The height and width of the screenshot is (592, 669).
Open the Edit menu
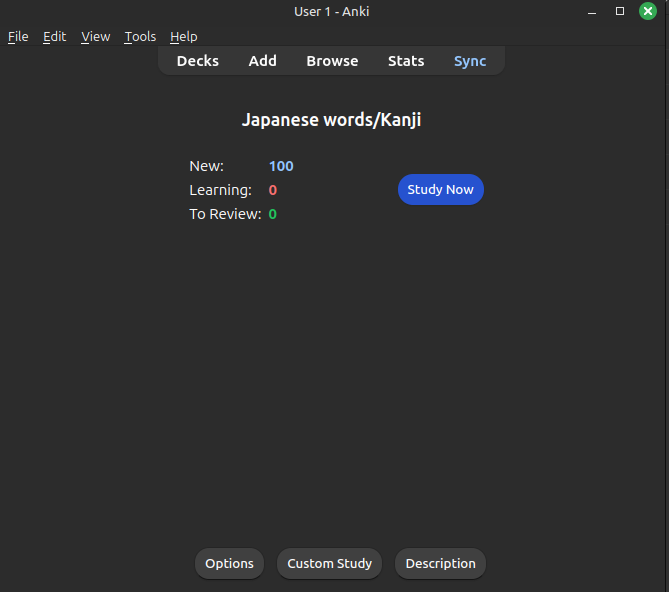55,37
